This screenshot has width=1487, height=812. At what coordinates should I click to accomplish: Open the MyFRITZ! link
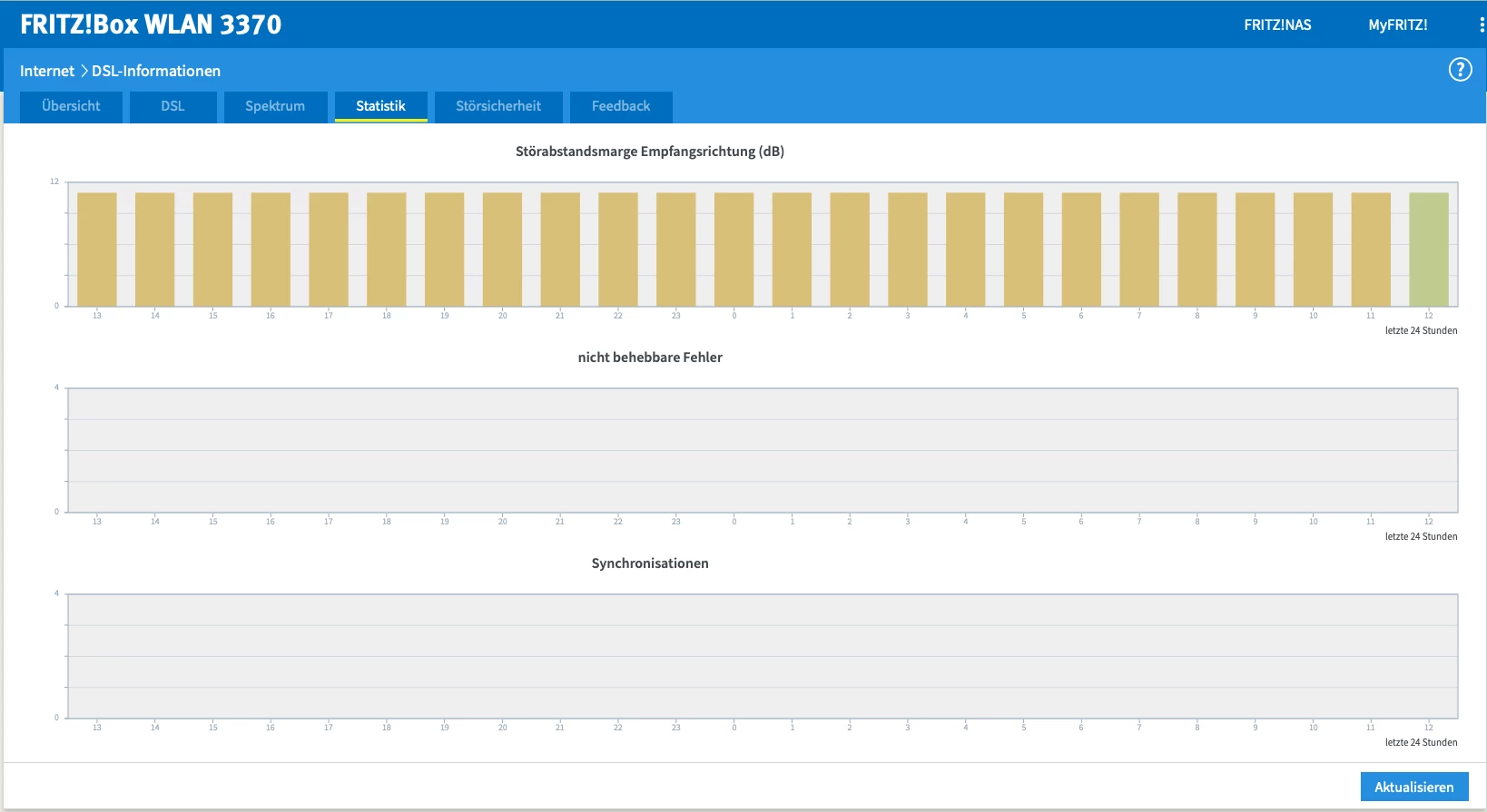pos(1397,24)
